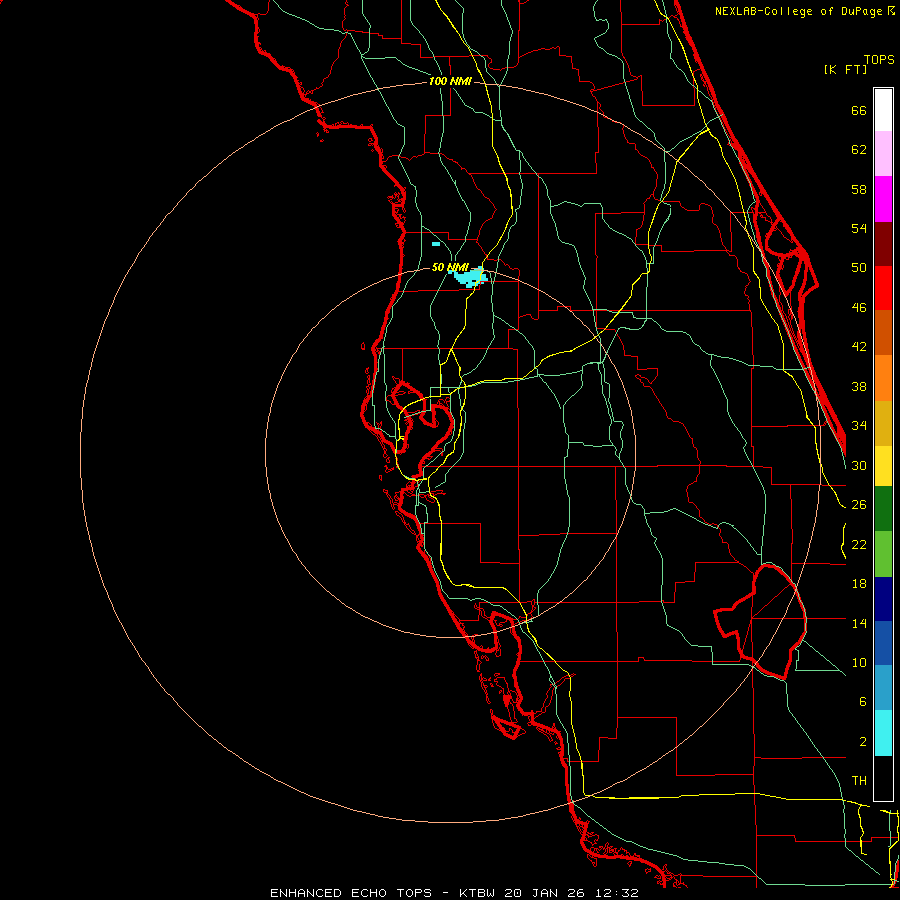
Task: Click the '38' legend value label
Action: click(859, 386)
